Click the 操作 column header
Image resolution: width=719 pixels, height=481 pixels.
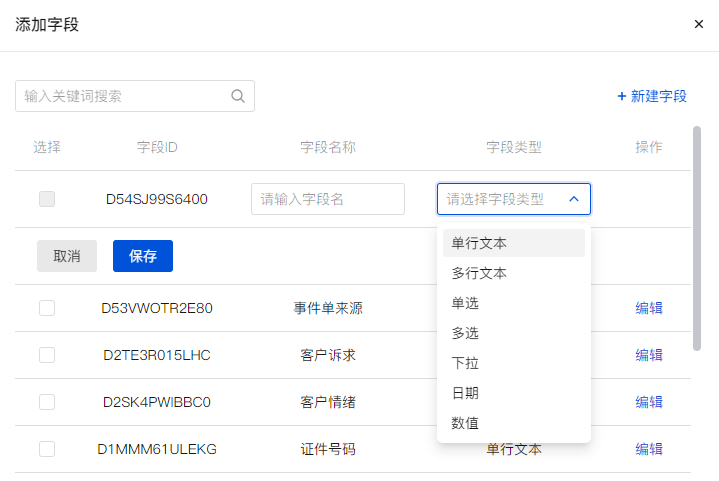649,147
